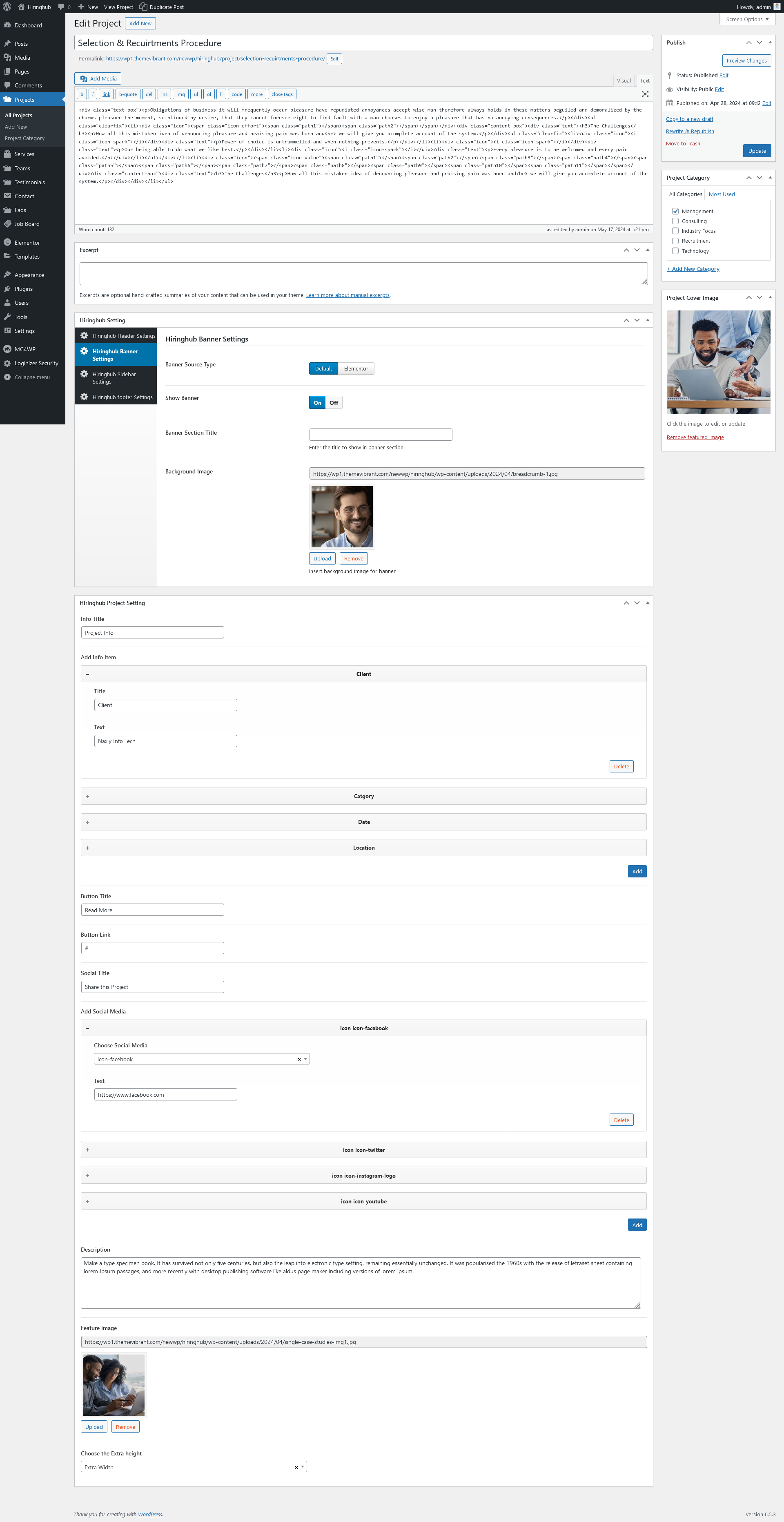Click the Contact envelope icon
The image size is (784, 1522).
7,196
